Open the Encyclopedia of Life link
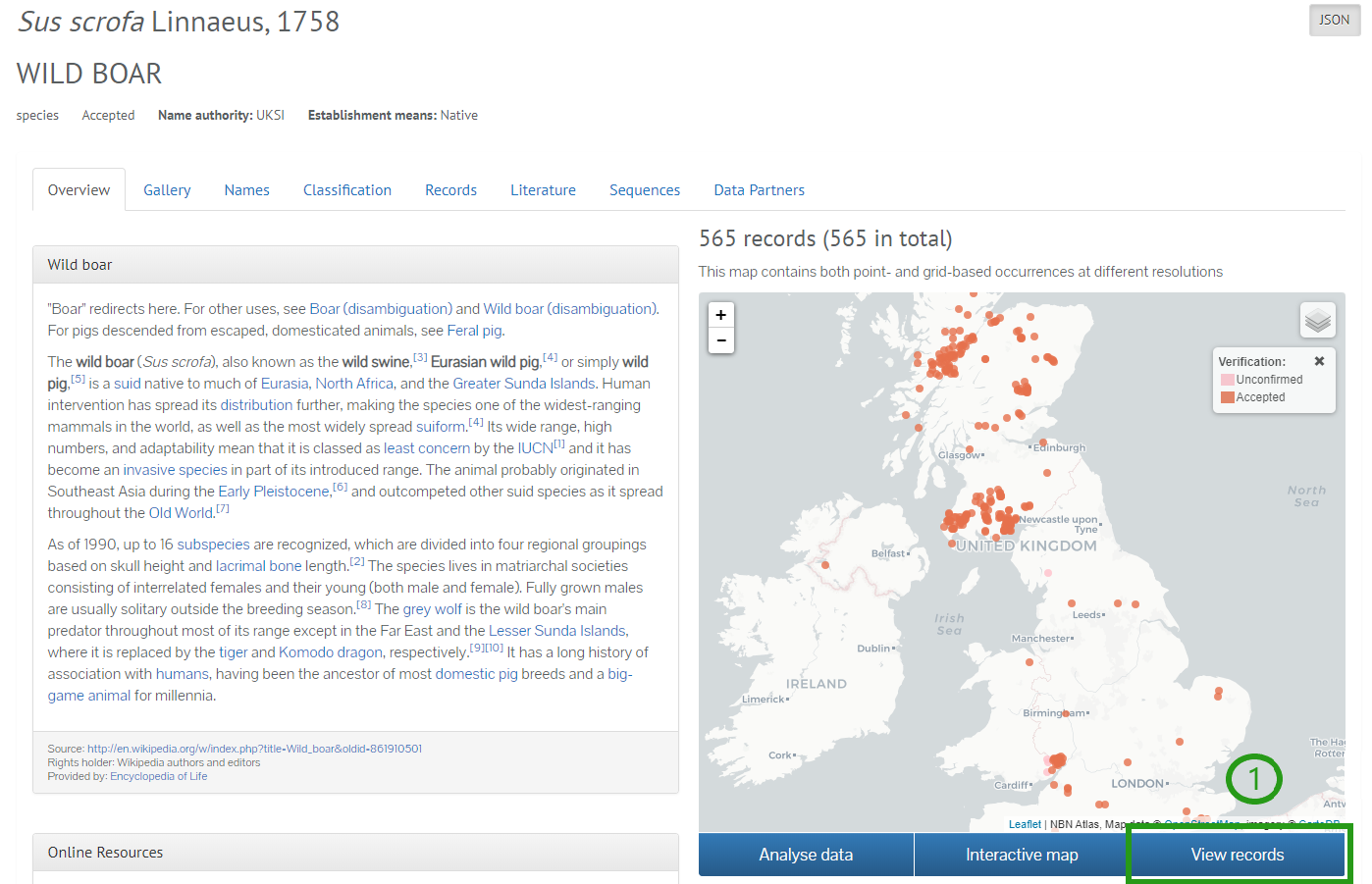This screenshot has width=1372, height=884. point(158,776)
